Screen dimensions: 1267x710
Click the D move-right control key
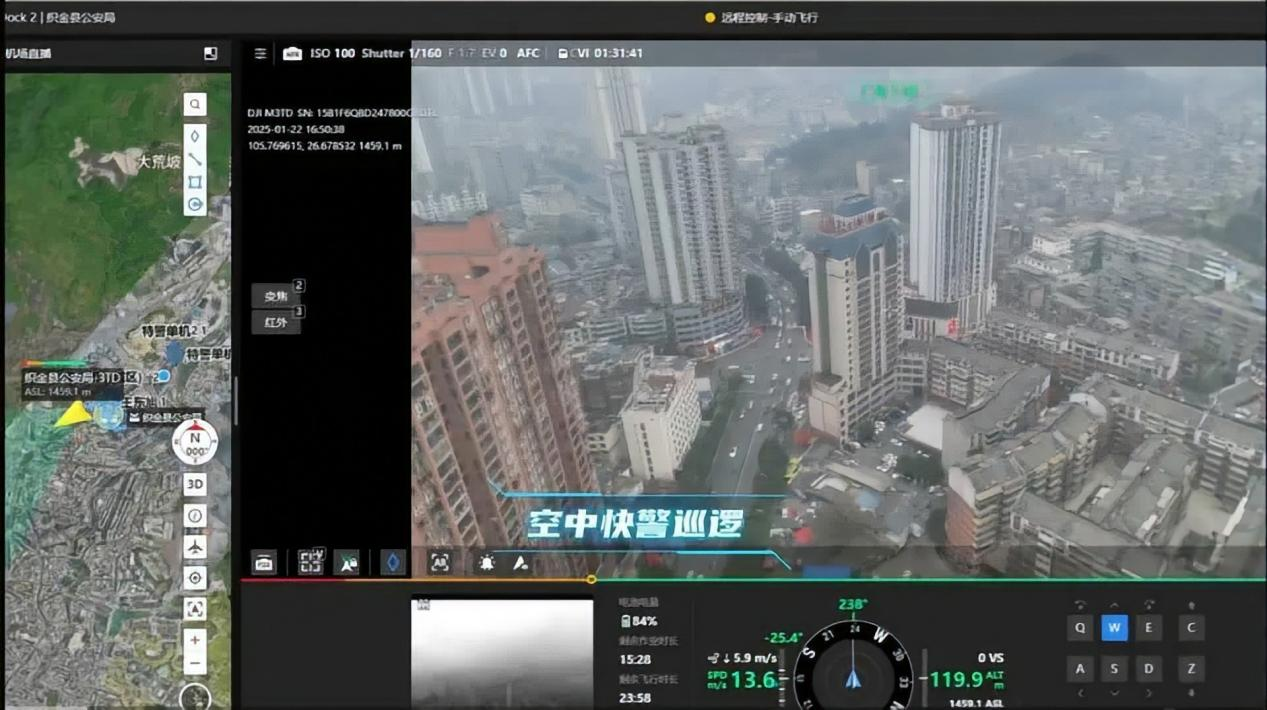tap(1149, 668)
